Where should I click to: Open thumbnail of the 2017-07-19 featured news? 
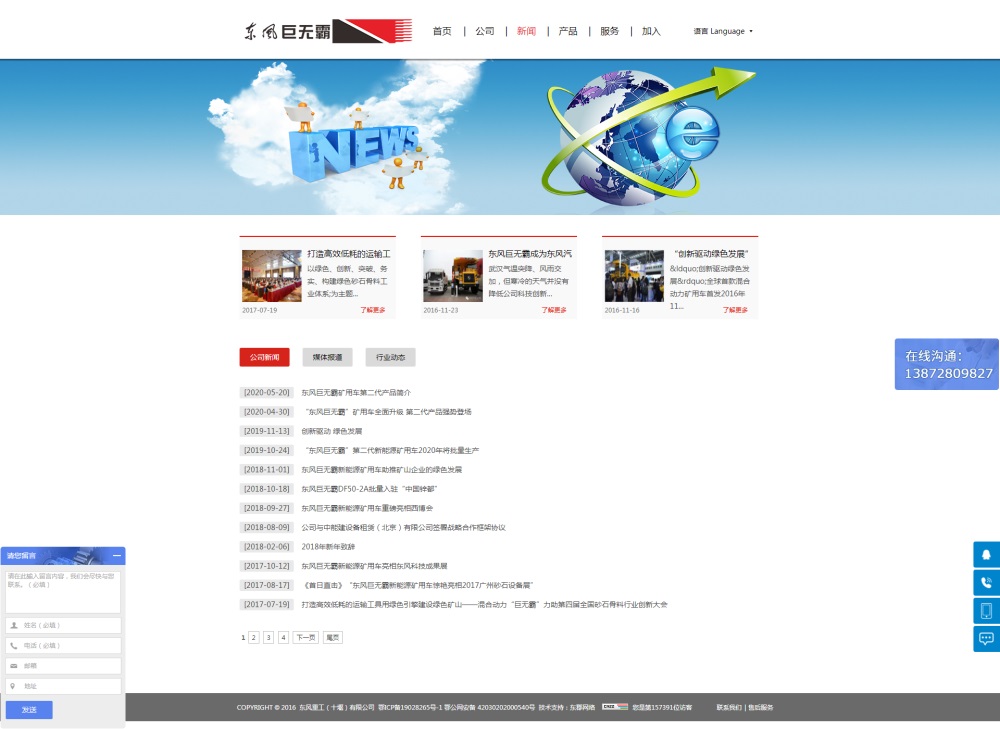[272, 276]
